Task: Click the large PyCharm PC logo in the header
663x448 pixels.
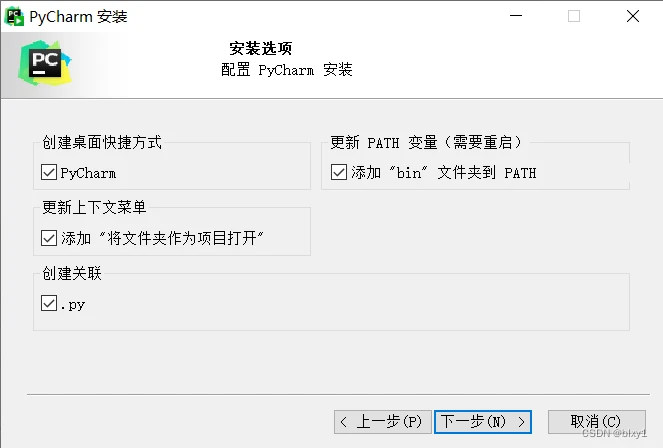Action: 45,63
